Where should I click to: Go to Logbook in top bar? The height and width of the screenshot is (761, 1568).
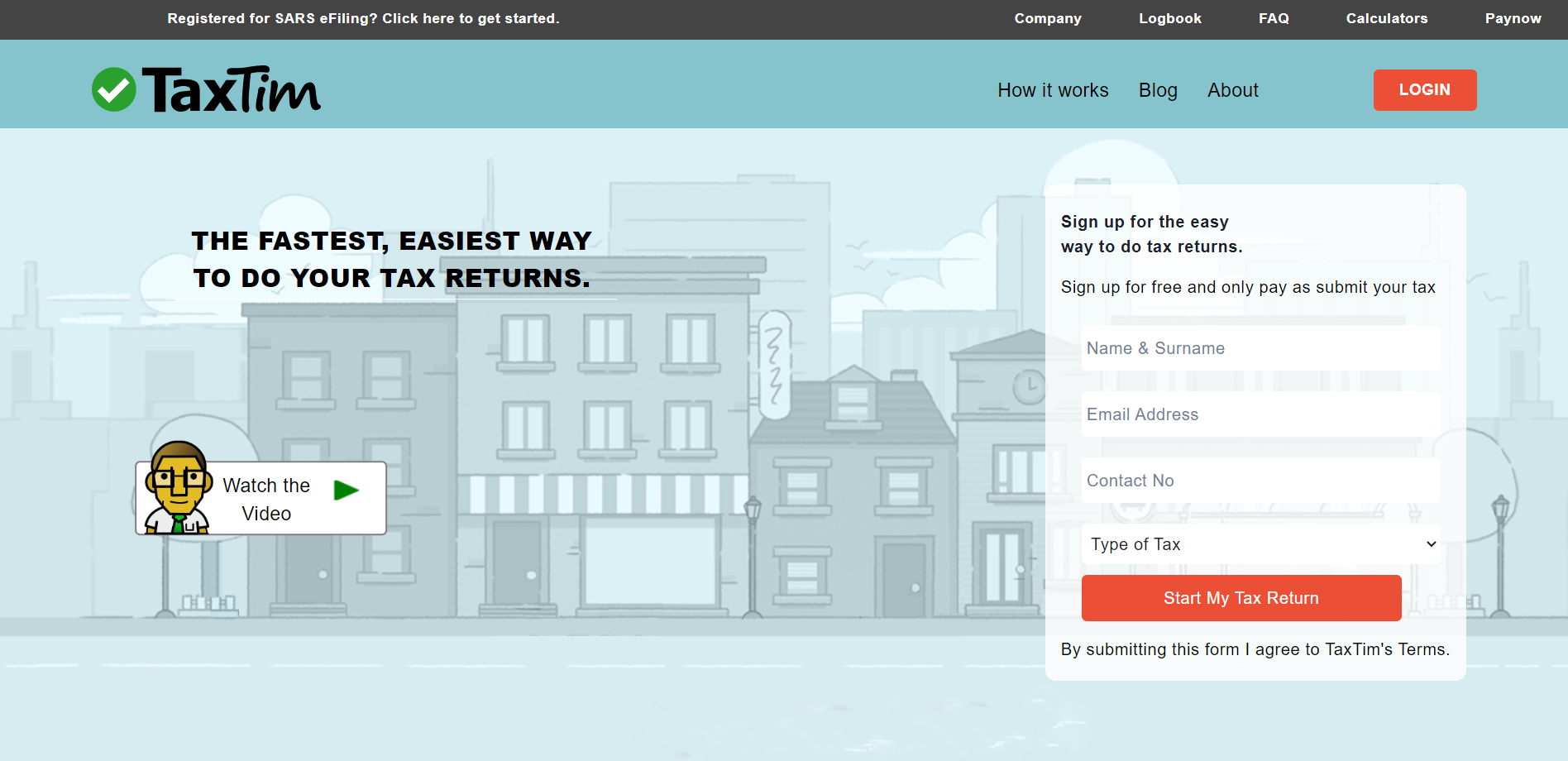point(1169,18)
